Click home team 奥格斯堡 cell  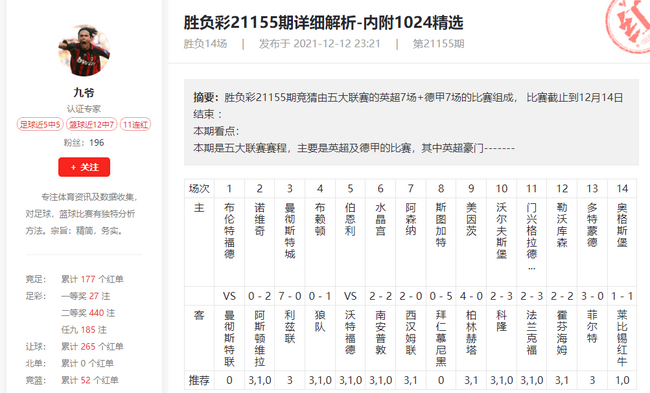coord(622,242)
